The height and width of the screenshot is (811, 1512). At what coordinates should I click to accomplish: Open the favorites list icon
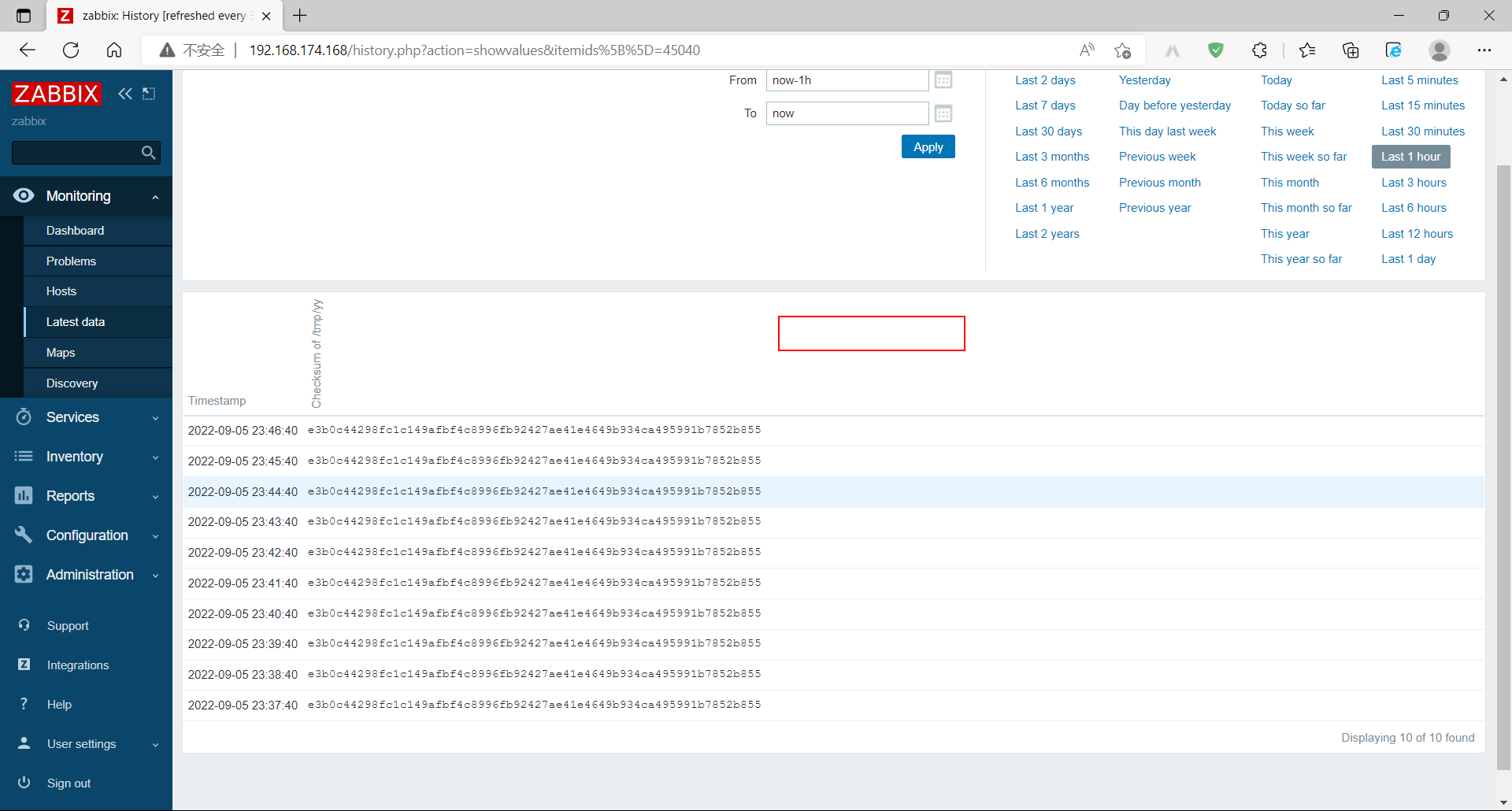[1307, 50]
